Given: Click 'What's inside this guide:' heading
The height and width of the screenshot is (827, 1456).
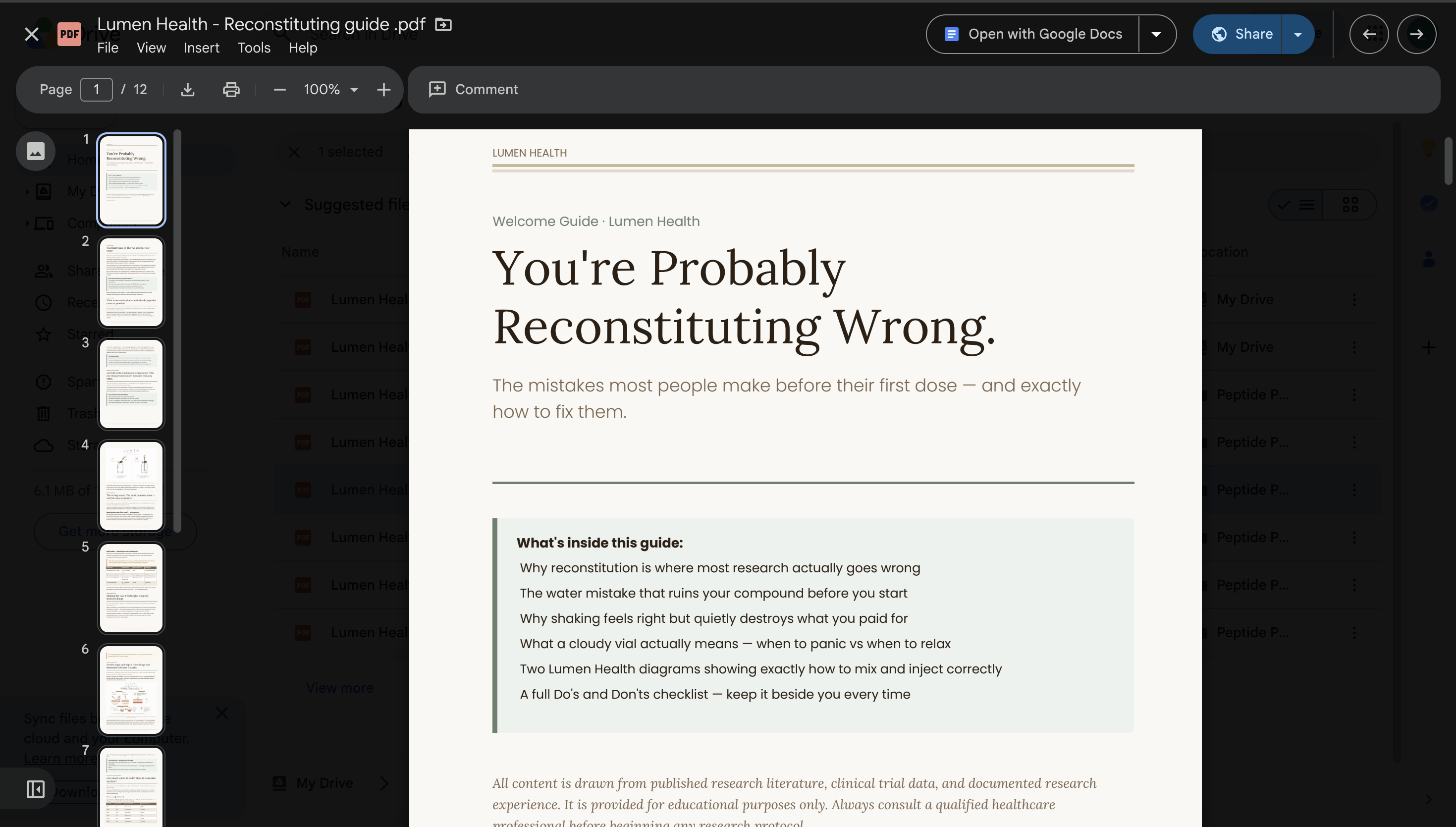Looking at the screenshot, I should coord(599,543).
